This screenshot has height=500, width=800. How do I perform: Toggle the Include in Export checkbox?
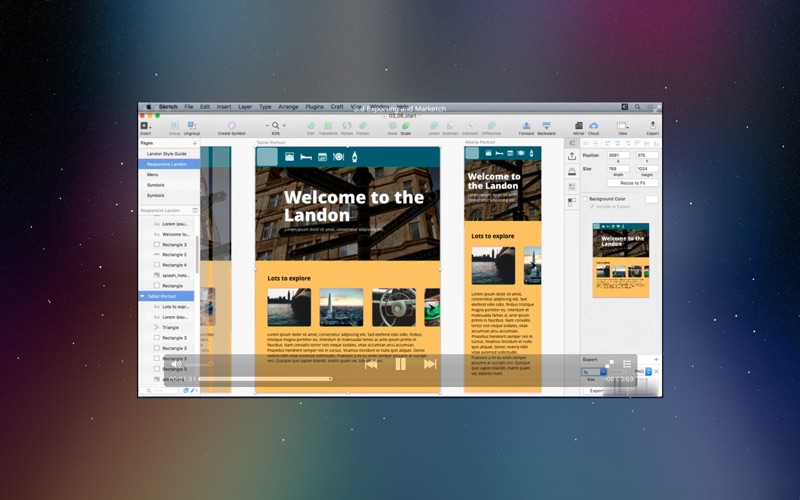(592, 207)
